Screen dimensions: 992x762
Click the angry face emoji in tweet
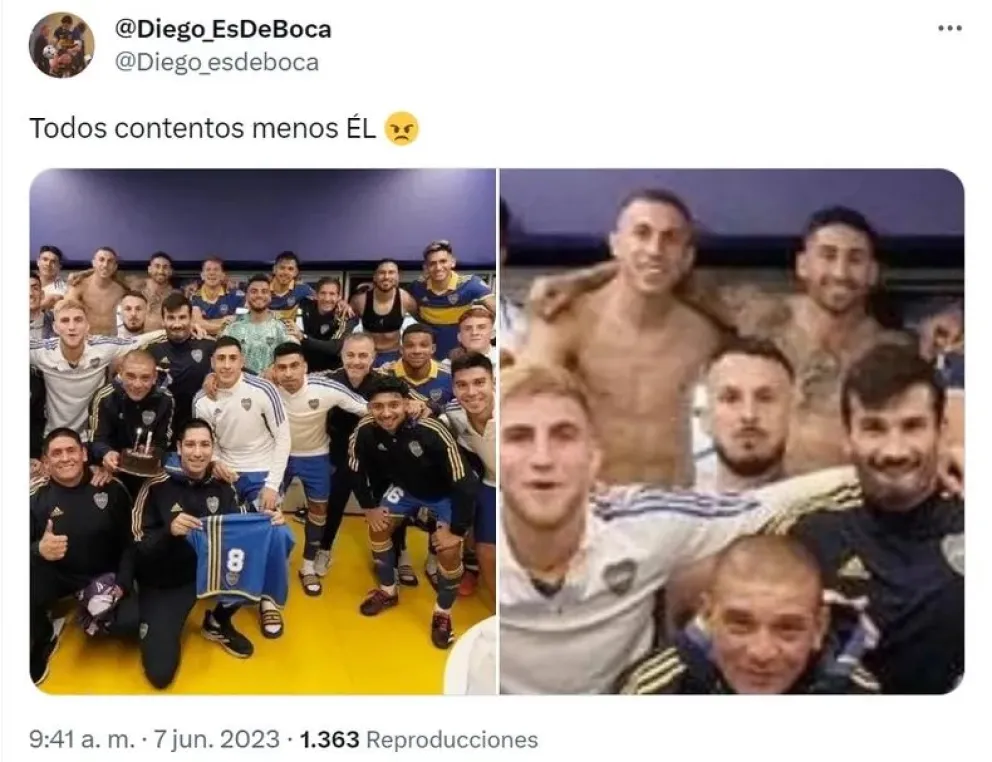[402, 128]
